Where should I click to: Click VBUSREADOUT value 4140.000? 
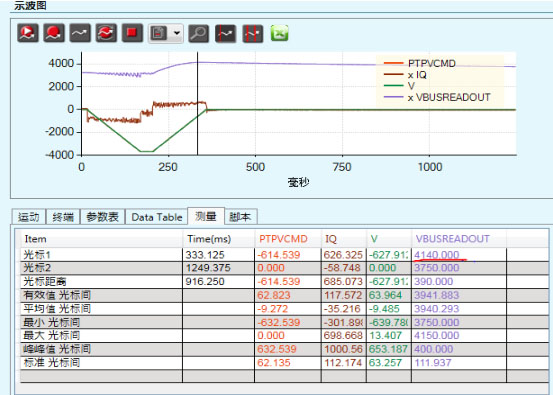[x=437, y=255]
